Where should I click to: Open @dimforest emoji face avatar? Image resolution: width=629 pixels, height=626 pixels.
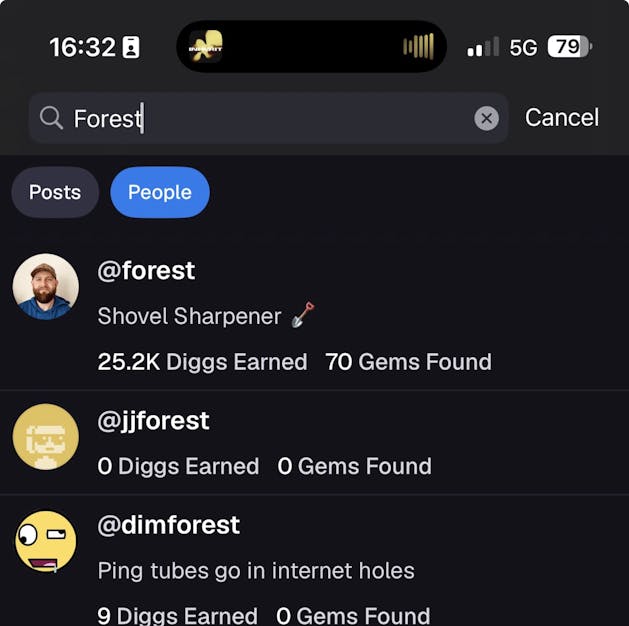46,541
